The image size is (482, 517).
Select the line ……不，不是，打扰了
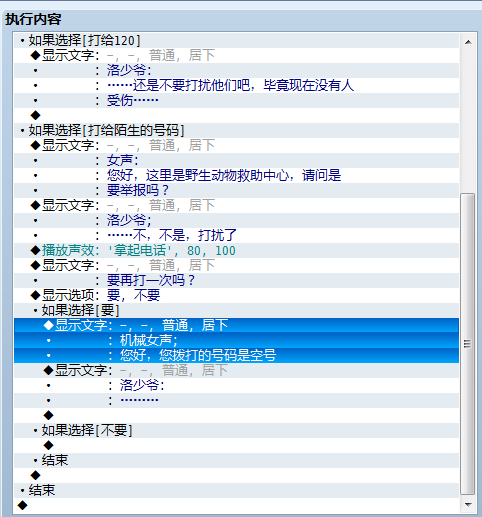tap(236, 235)
